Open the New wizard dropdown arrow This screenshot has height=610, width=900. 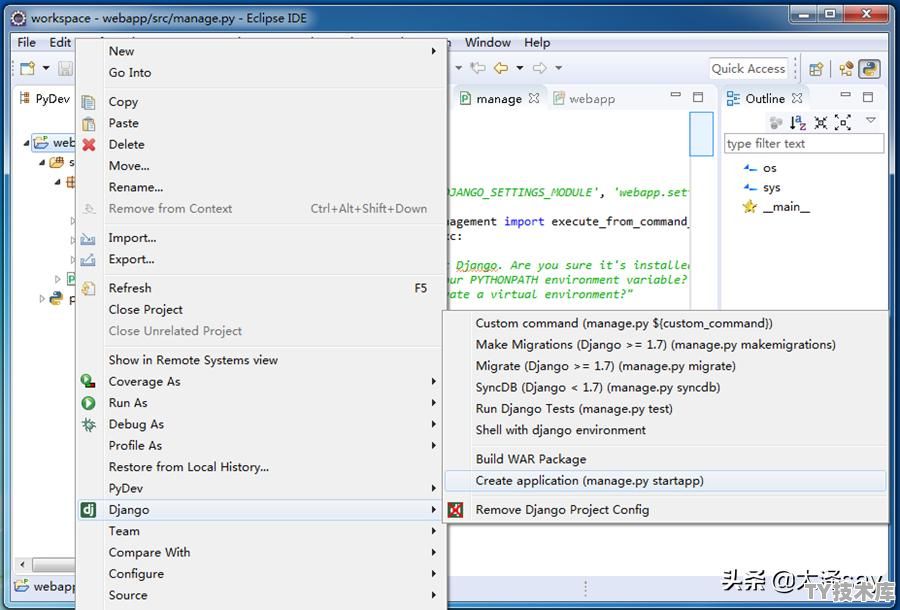coord(46,69)
